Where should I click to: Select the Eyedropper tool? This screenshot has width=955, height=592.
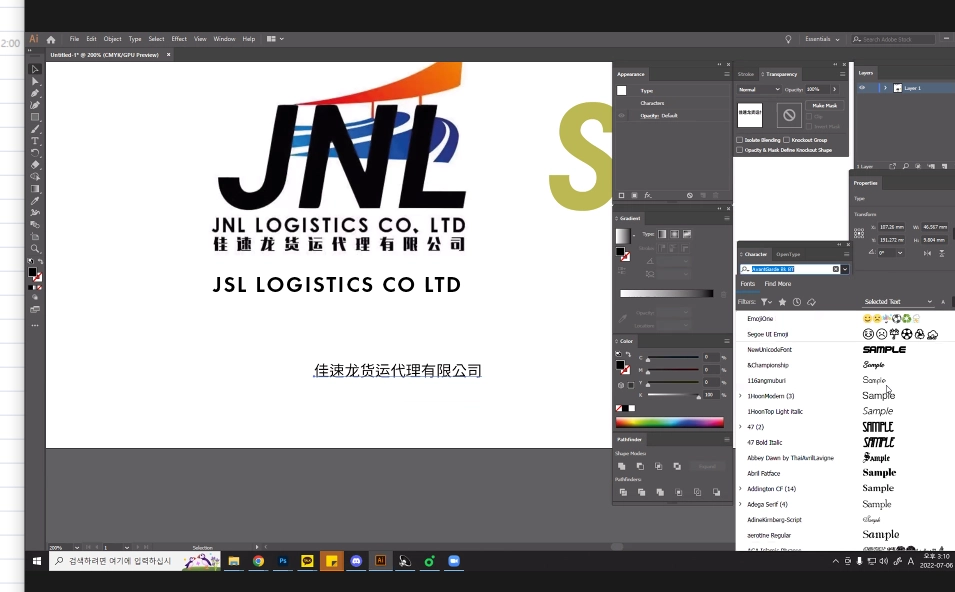(35, 200)
